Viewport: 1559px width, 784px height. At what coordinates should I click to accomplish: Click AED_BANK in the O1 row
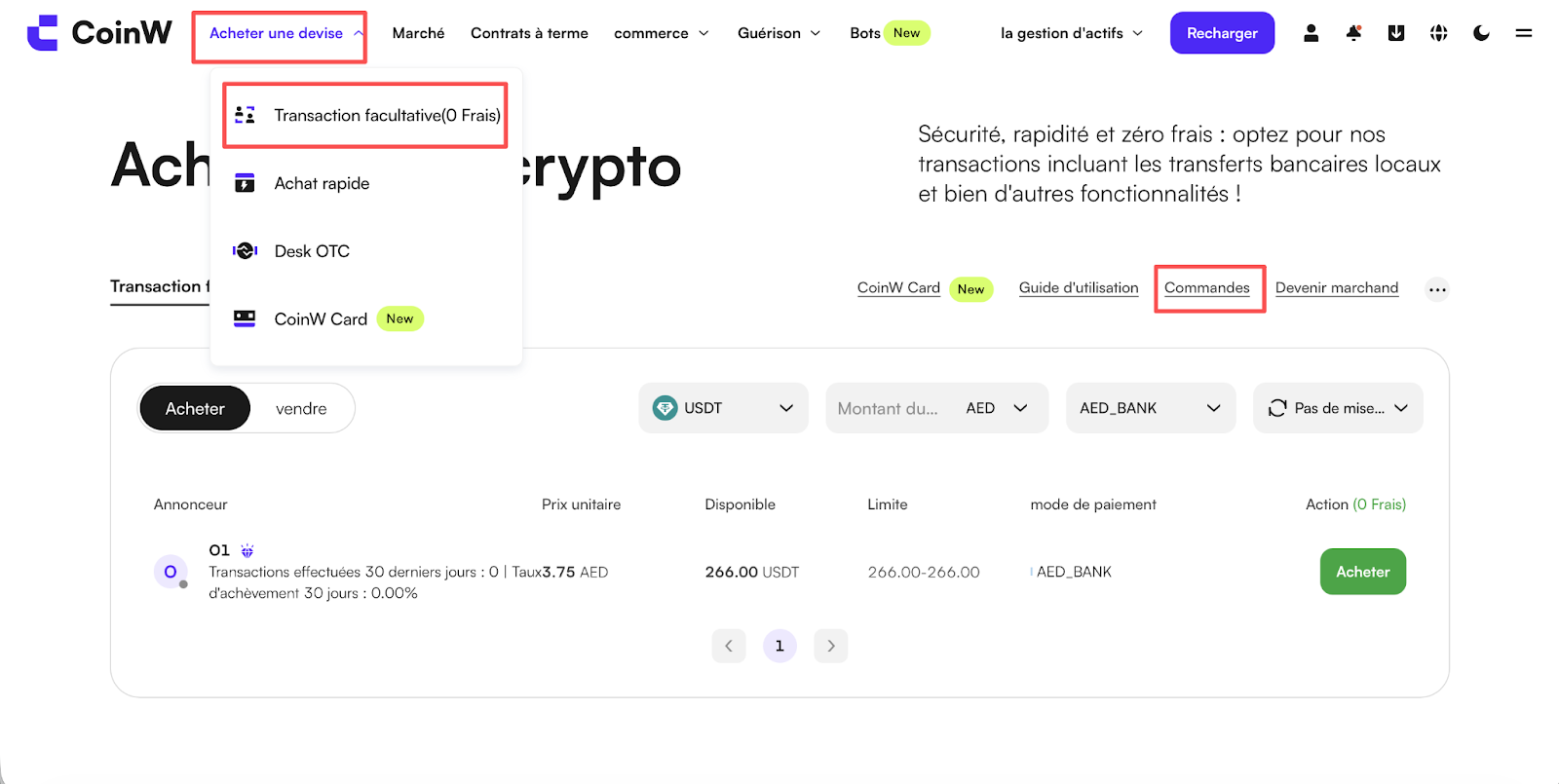pos(1074,573)
